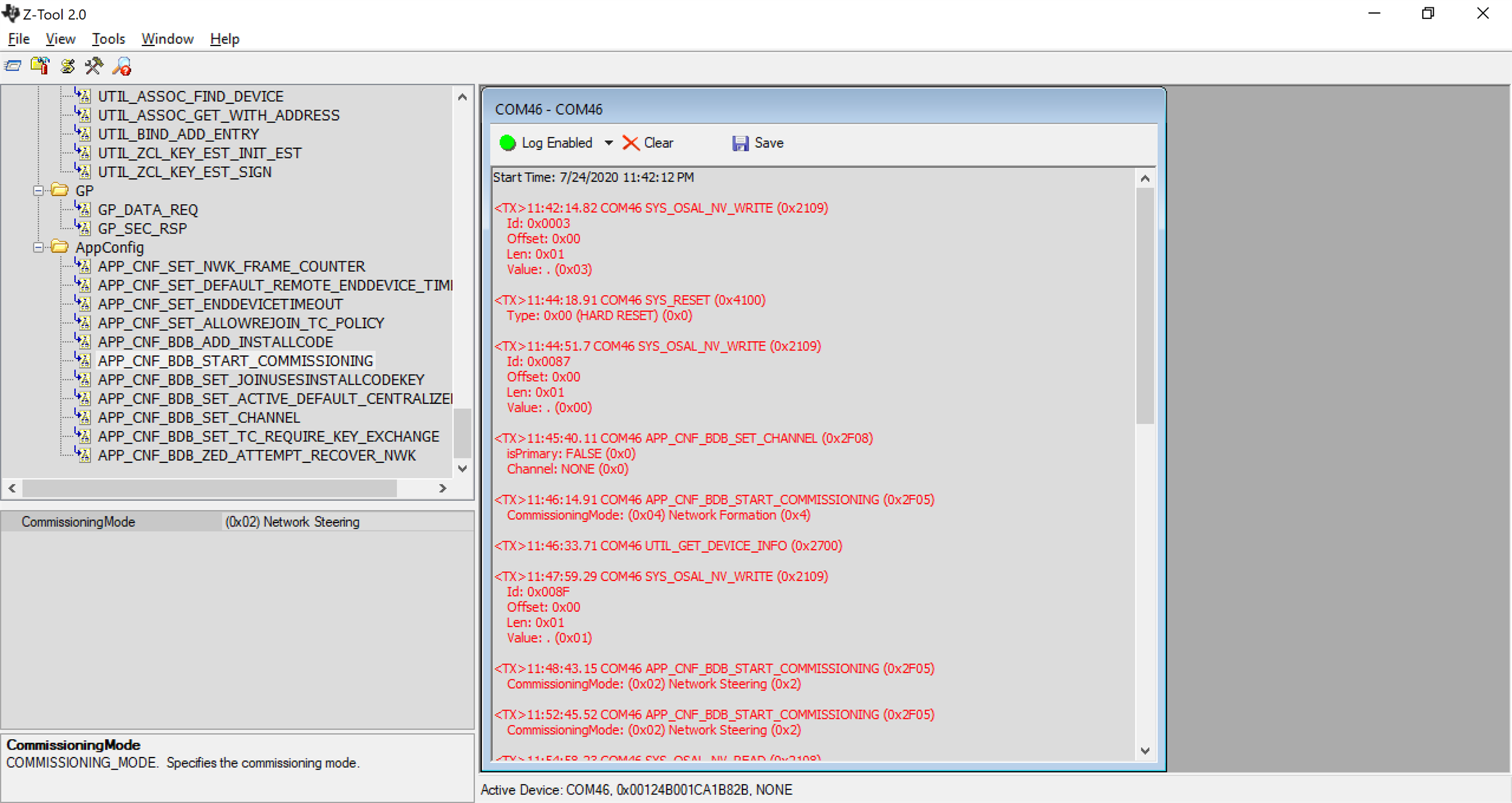The image size is (1512, 803).
Task: Click the SYS_RESET (0x4100) log entry
Action: click(630, 300)
